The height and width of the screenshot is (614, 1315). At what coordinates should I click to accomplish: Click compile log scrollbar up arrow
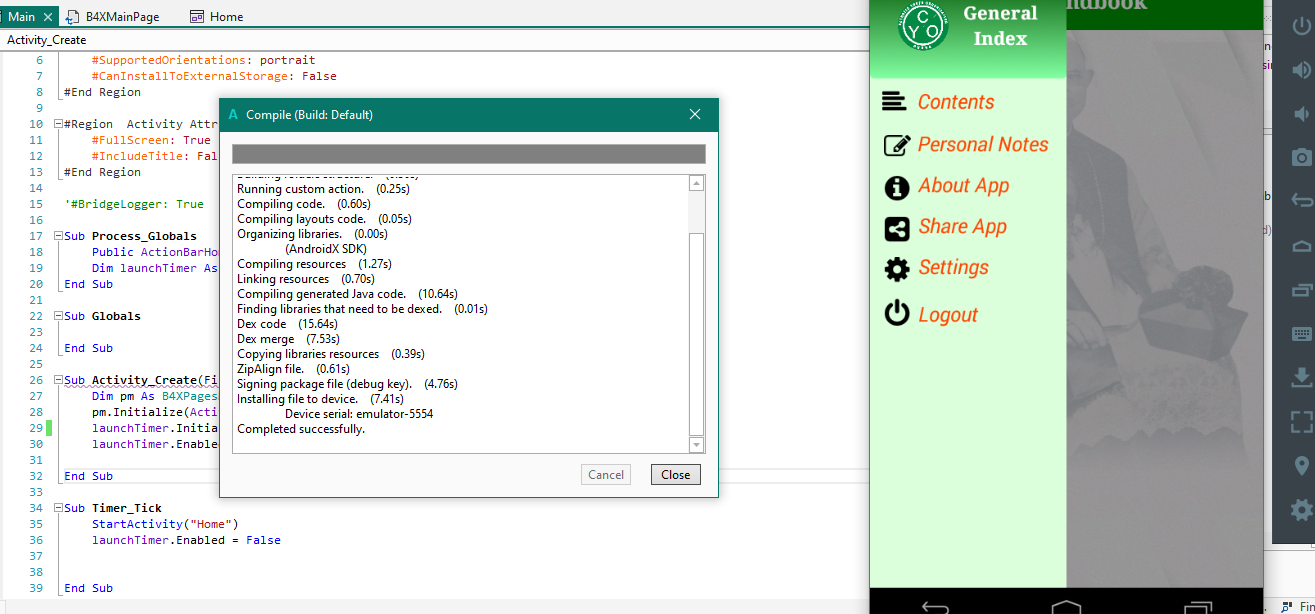pos(697,183)
